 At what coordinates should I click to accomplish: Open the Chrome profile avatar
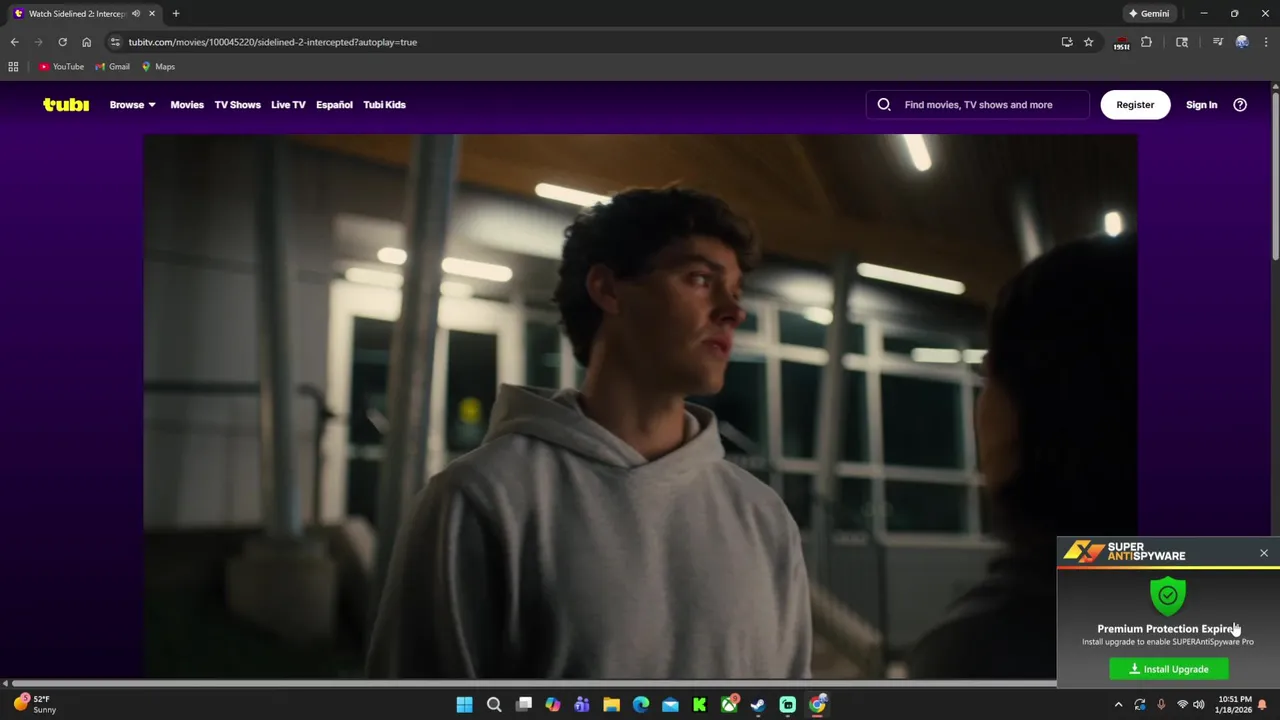(x=1242, y=42)
